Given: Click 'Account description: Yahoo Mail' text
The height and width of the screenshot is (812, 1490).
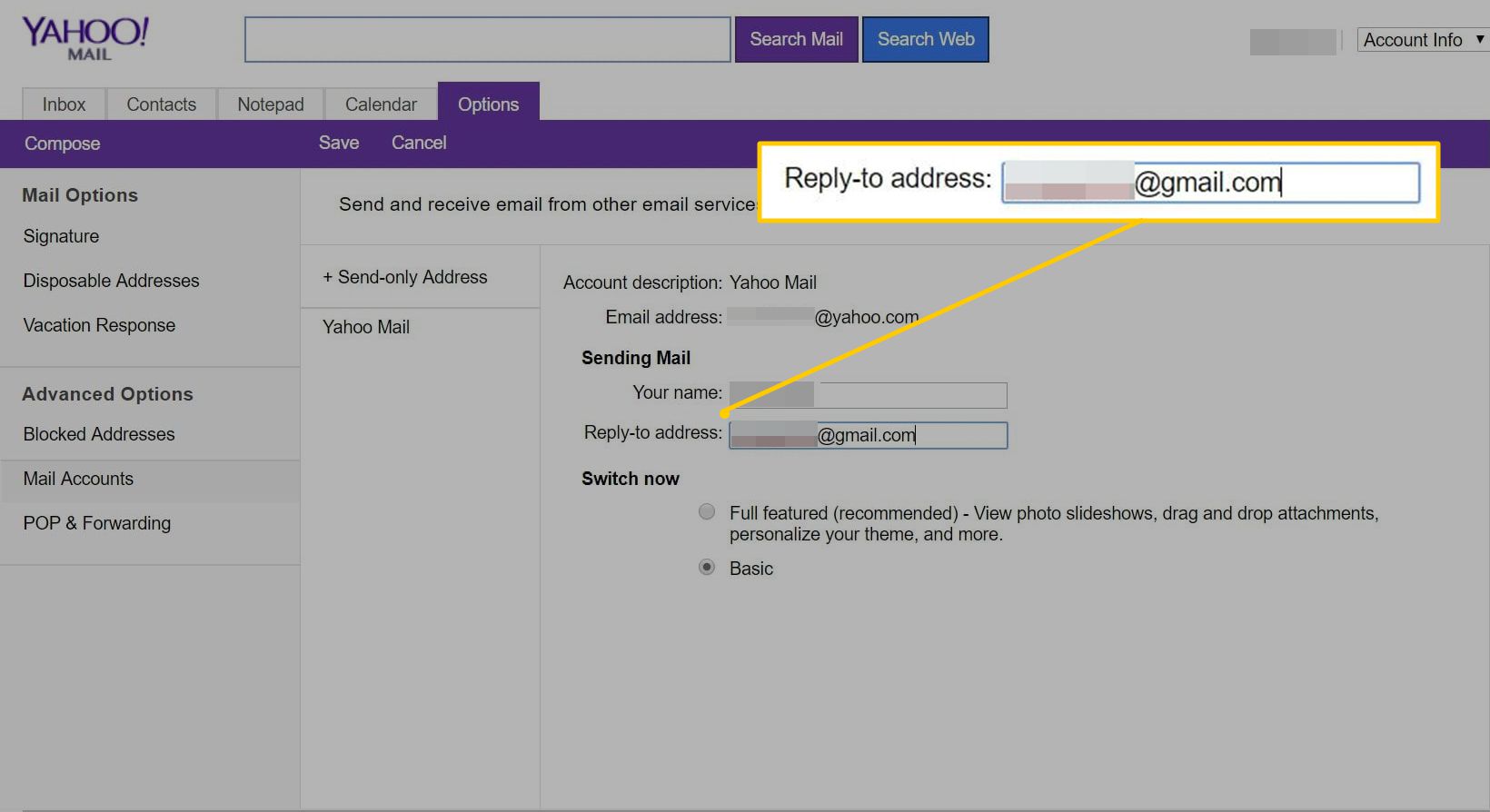Looking at the screenshot, I should pos(690,282).
